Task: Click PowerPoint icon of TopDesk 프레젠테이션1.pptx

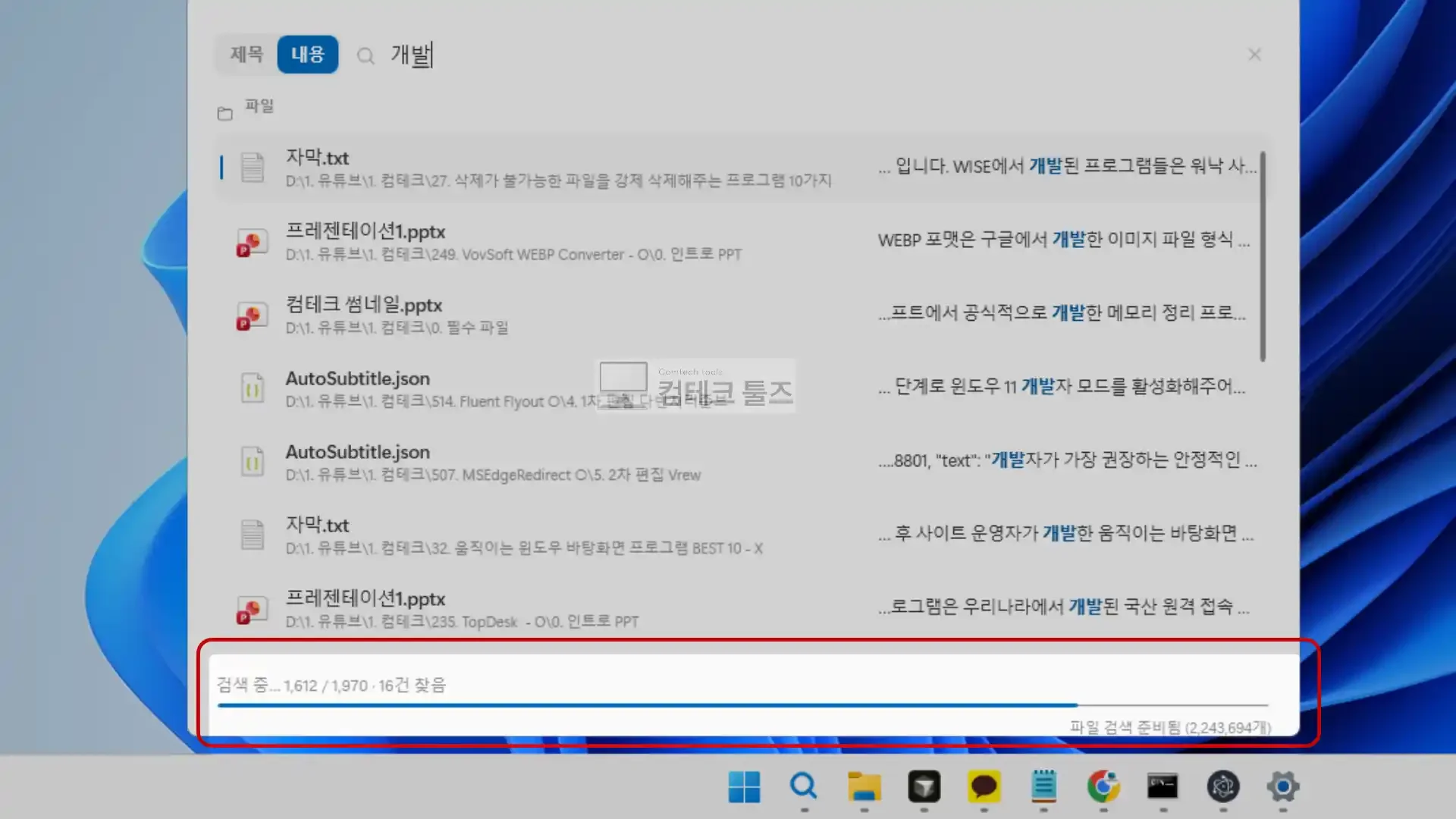Action: pos(253,610)
